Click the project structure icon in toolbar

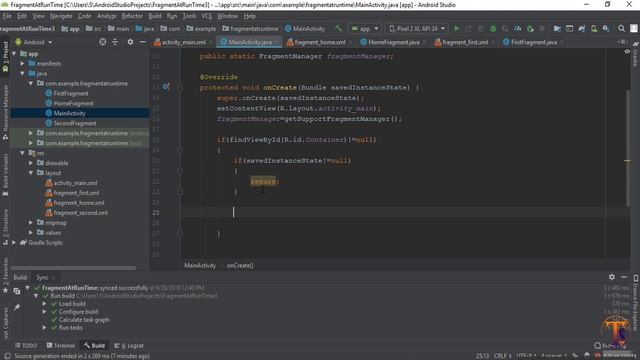pos(557,29)
